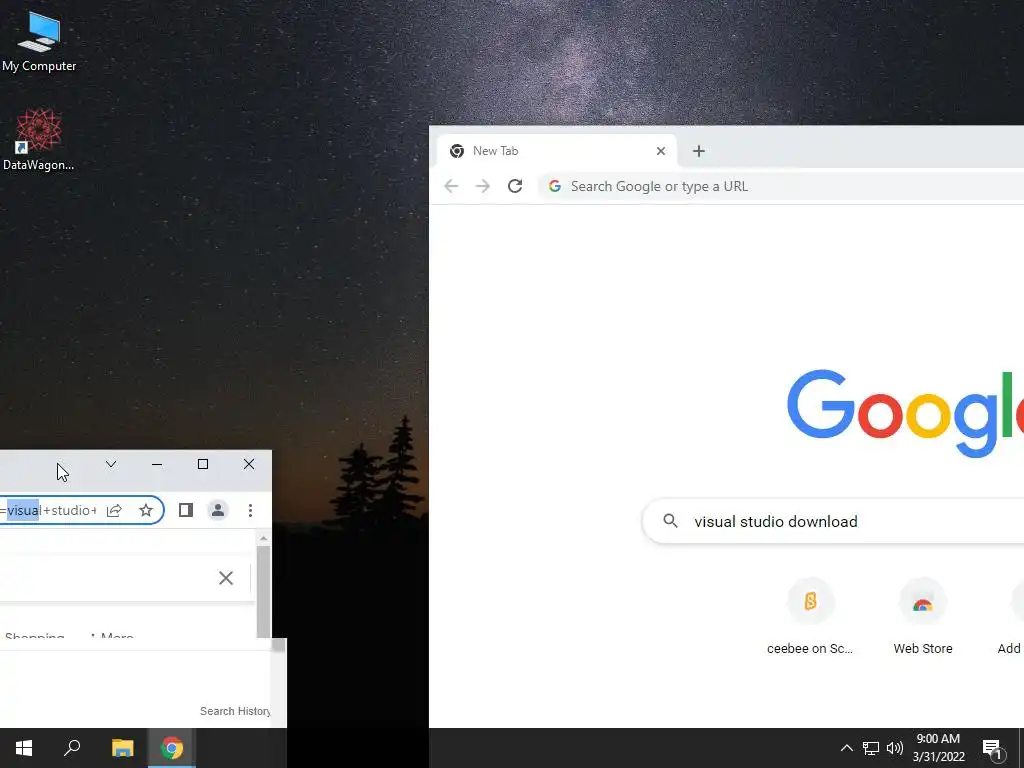Open the Windows Start menu
This screenshot has width=1024, height=768.
point(24,748)
